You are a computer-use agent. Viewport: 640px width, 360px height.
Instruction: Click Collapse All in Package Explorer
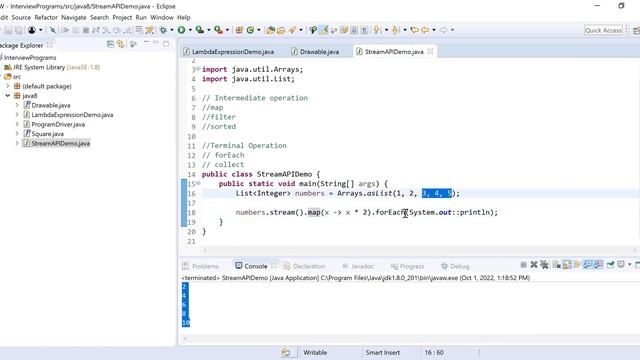(110, 44)
